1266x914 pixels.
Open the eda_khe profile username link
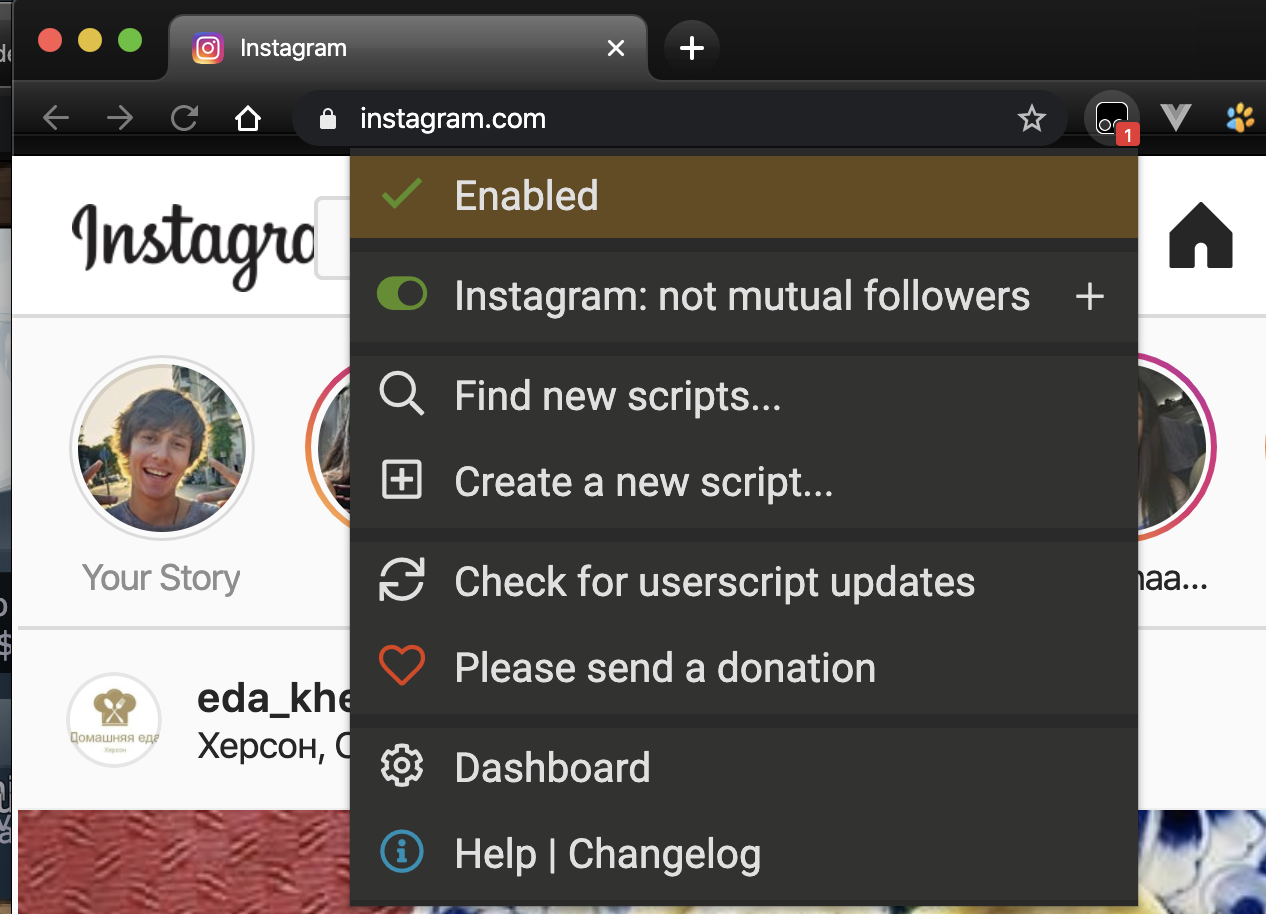pos(273,698)
